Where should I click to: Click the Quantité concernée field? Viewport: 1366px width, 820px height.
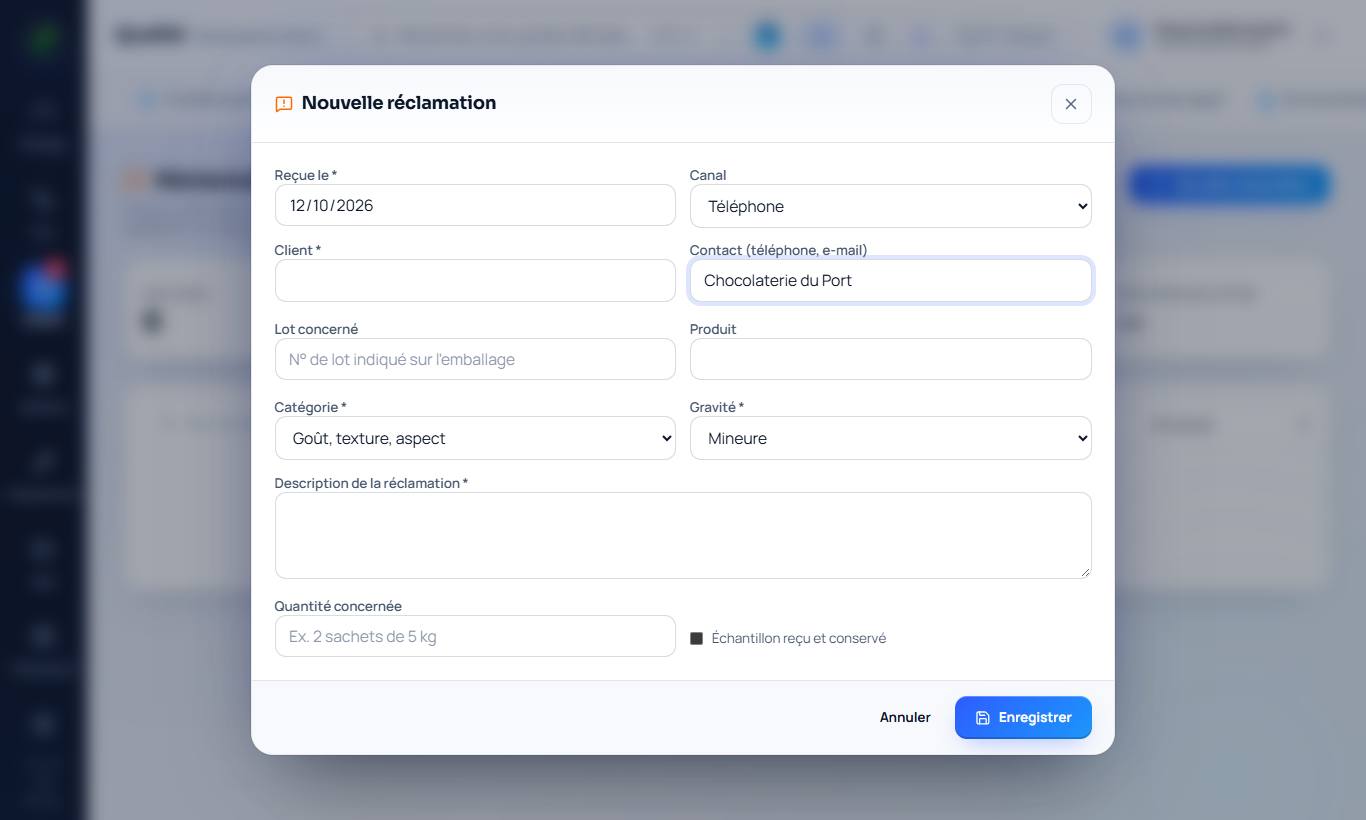[475, 636]
